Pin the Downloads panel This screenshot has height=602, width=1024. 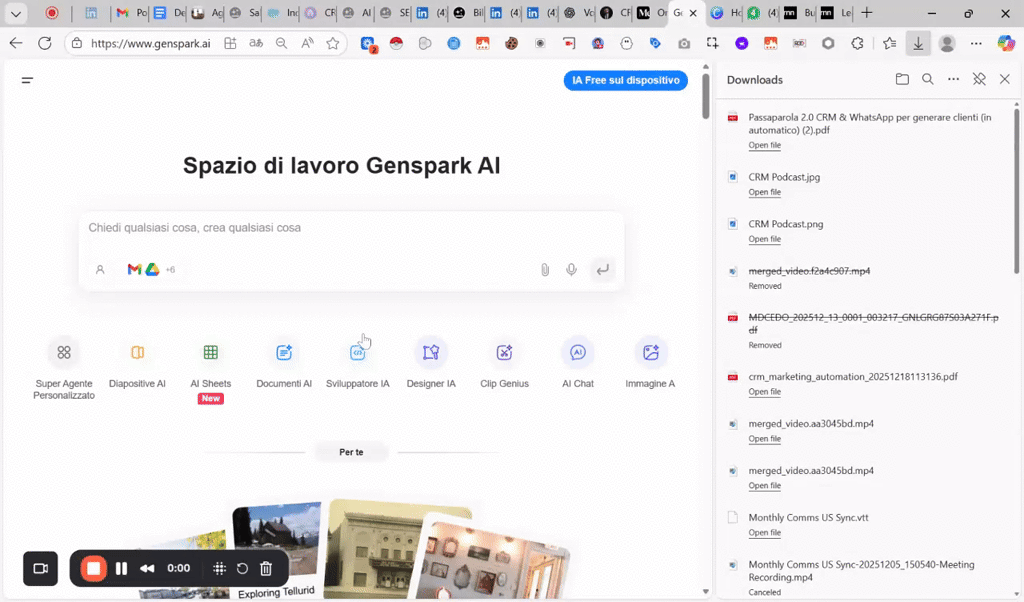click(x=979, y=80)
